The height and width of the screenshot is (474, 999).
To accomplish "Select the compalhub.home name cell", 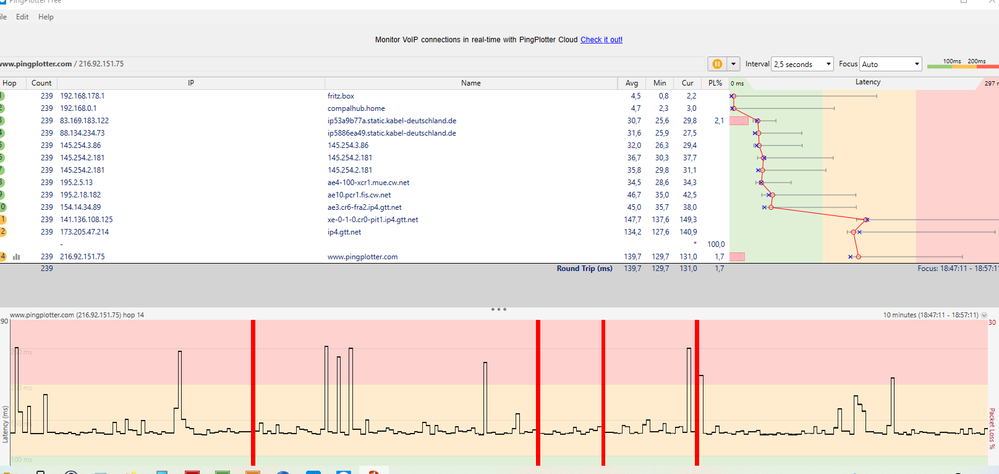I will coord(356,108).
